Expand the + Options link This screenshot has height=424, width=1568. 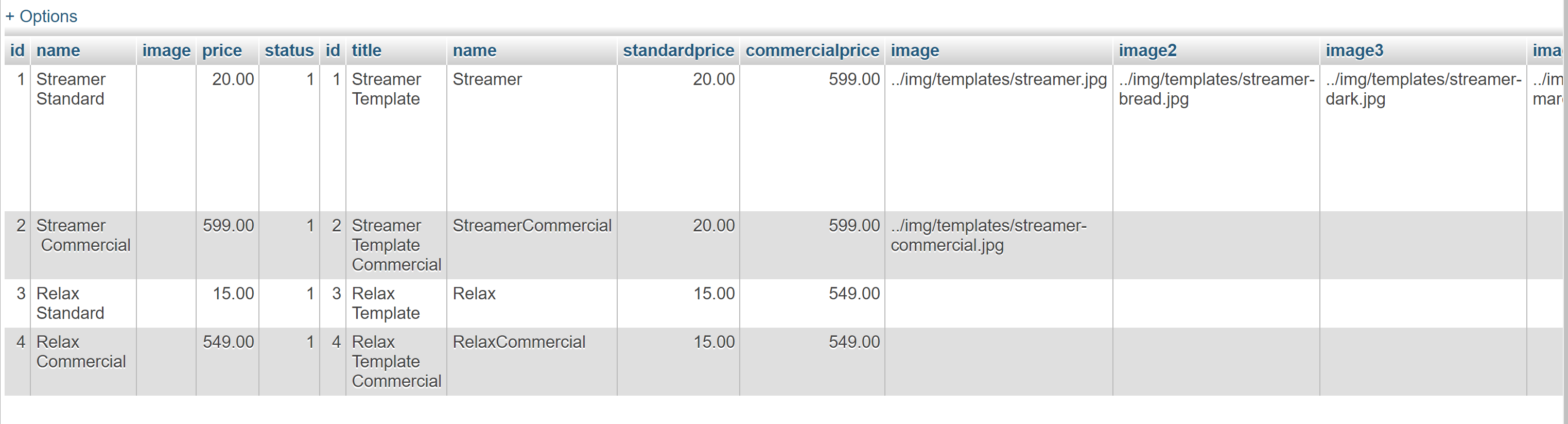tap(41, 16)
